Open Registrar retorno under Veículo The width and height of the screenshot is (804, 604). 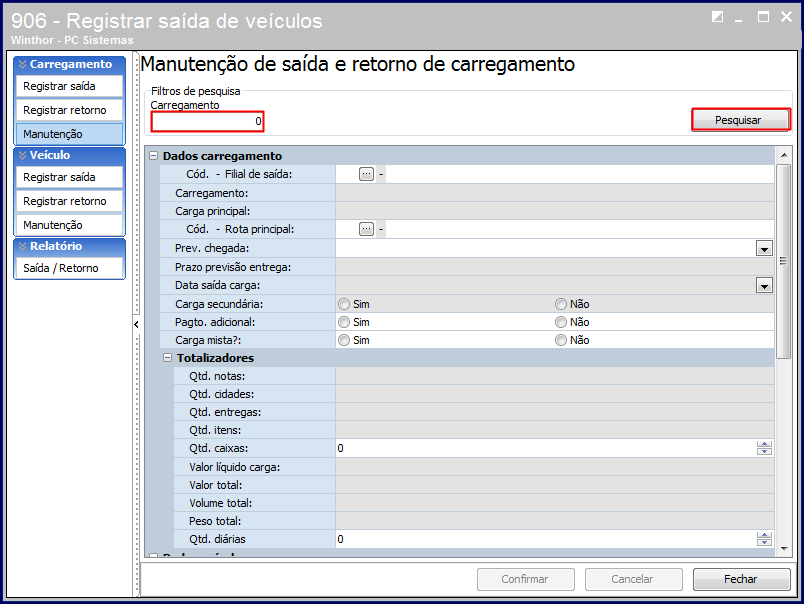(x=69, y=201)
